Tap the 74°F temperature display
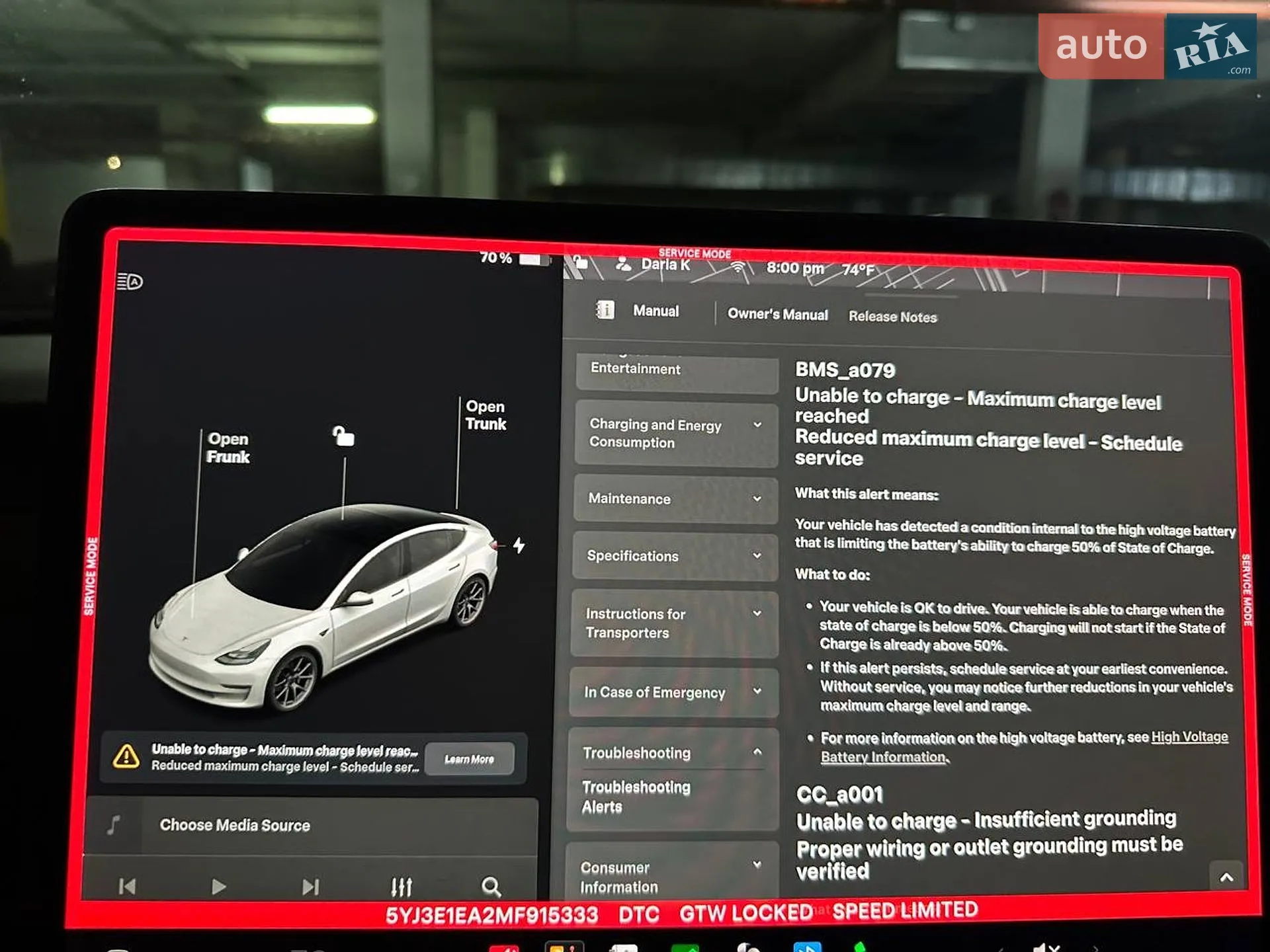This screenshot has height=952, width=1270. coord(859,270)
